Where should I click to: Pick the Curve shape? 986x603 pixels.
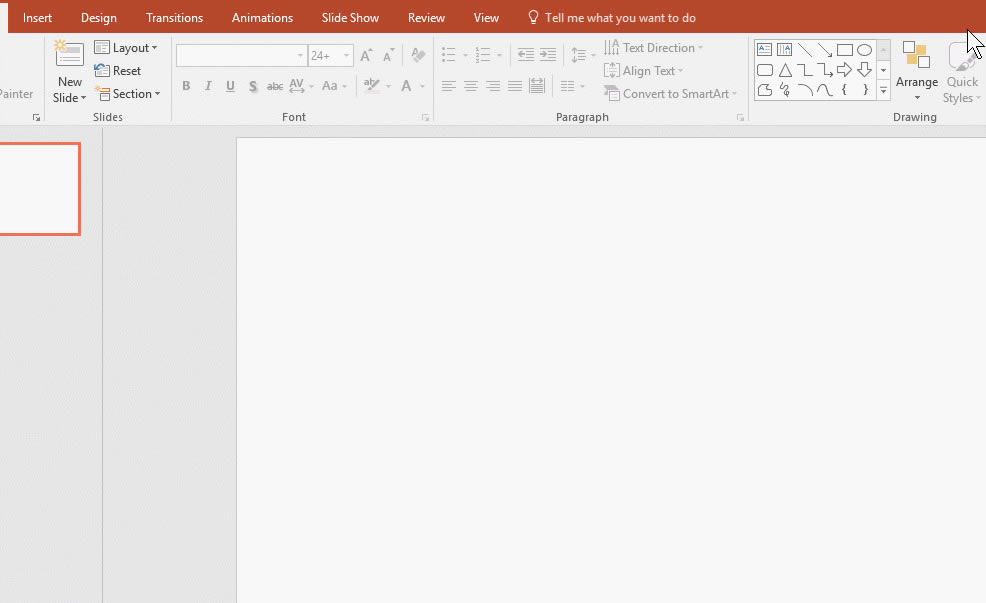(824, 90)
